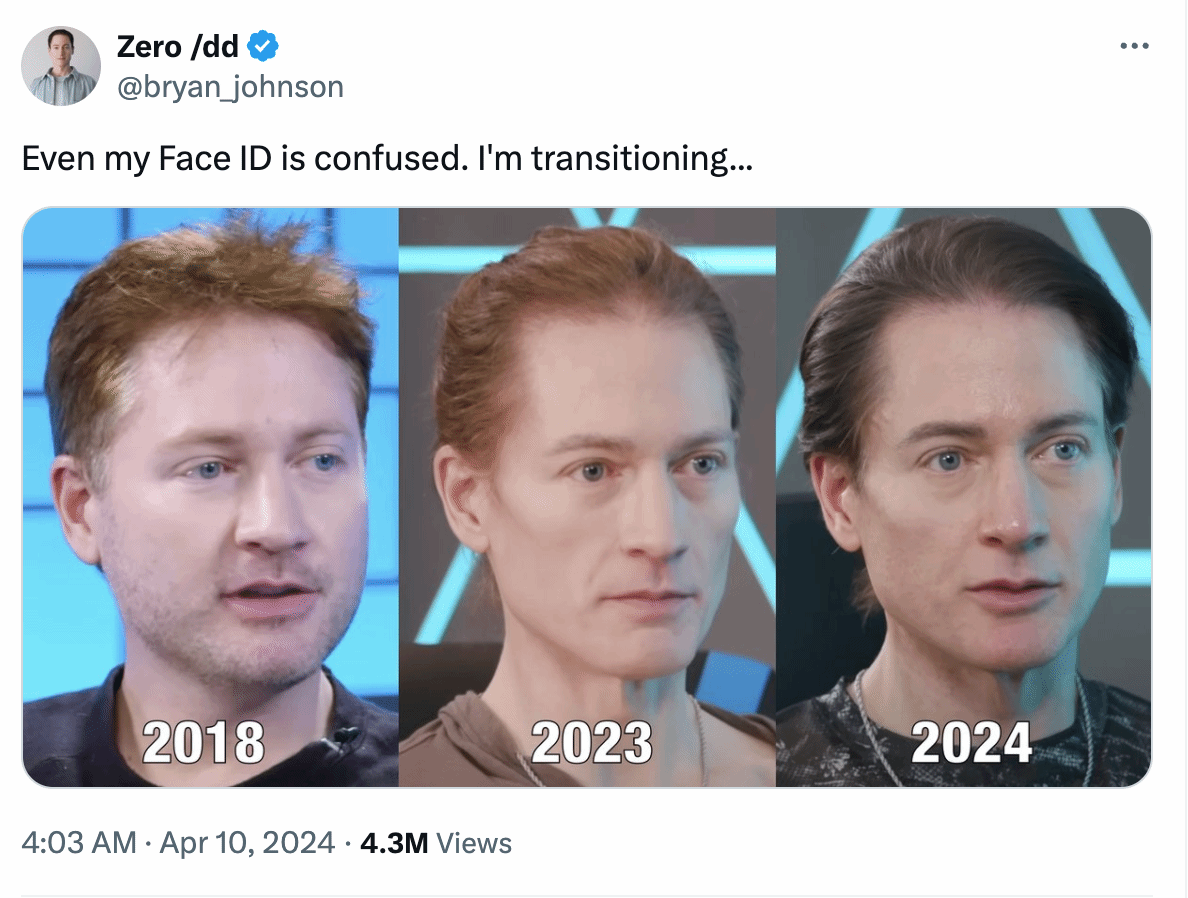Viewport: 1188px width, 898px height.
Task: Click the "2023" year caption on the image
Action: (x=592, y=743)
